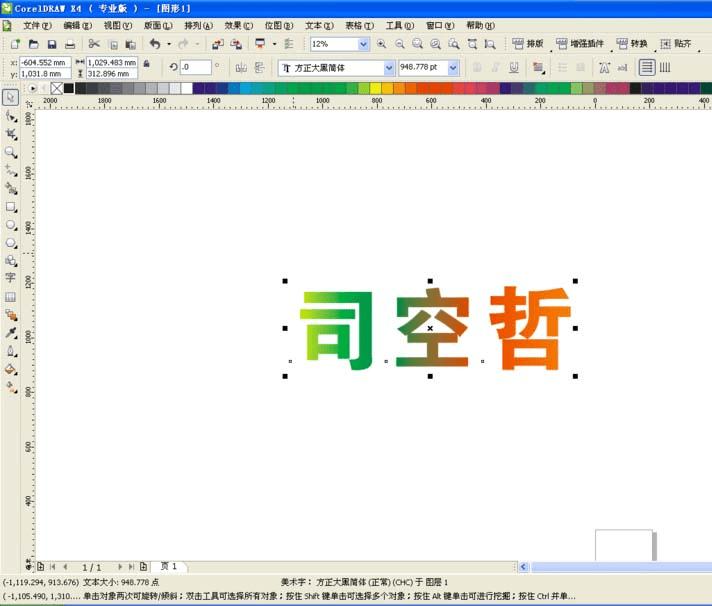Select the Crop tool

pos(10,134)
